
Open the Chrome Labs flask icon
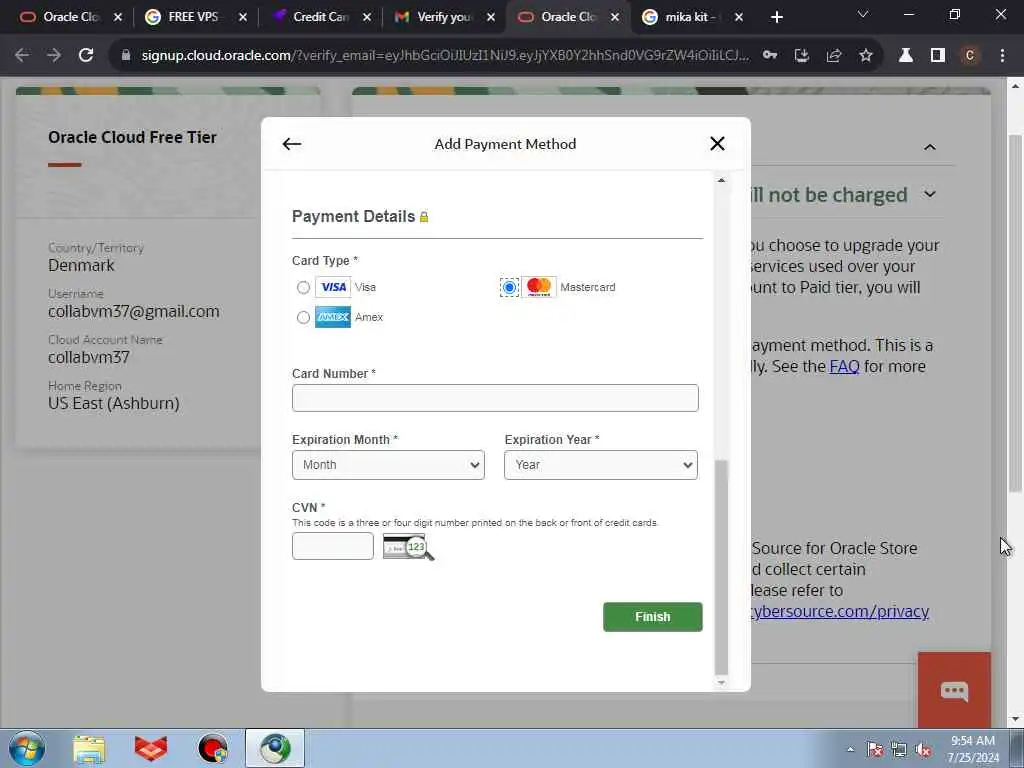[906, 56]
